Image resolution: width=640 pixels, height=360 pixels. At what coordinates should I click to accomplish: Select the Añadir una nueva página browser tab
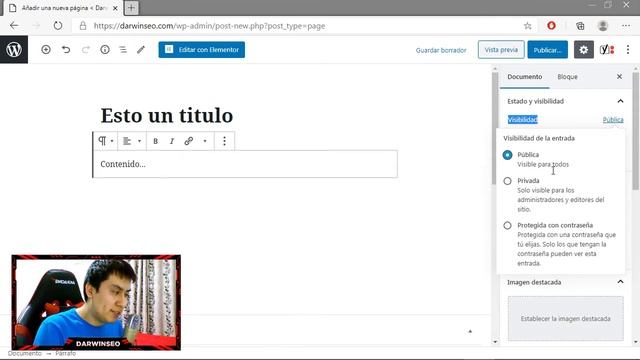(x=63, y=8)
